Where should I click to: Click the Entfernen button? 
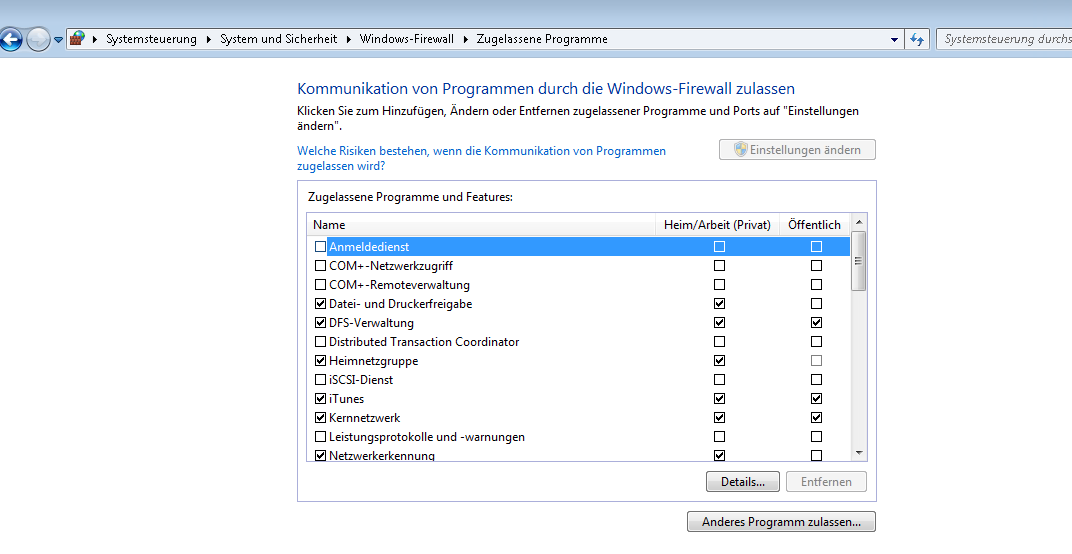point(826,482)
